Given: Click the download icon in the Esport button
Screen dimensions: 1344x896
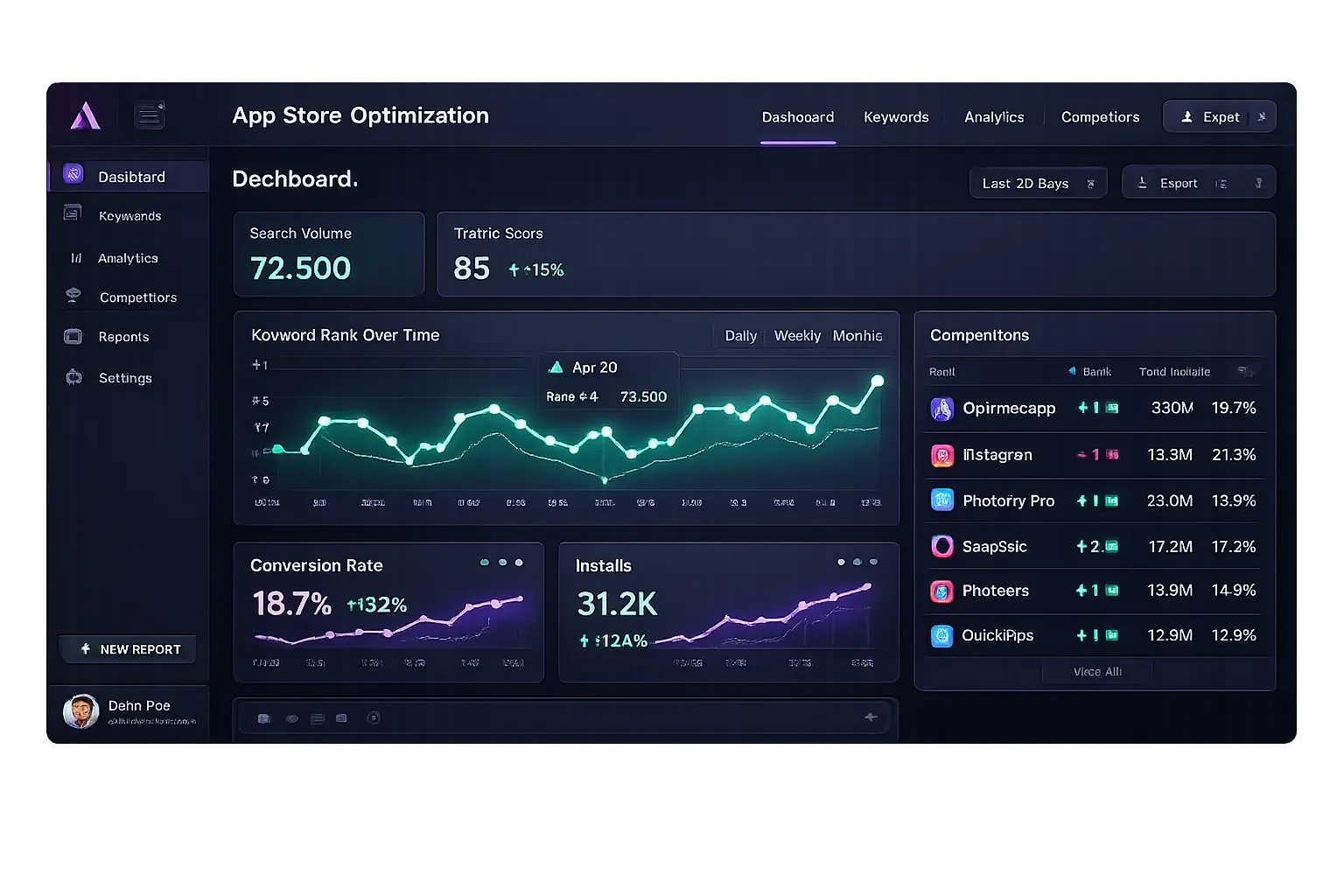Looking at the screenshot, I should pyautogui.click(x=1142, y=182).
